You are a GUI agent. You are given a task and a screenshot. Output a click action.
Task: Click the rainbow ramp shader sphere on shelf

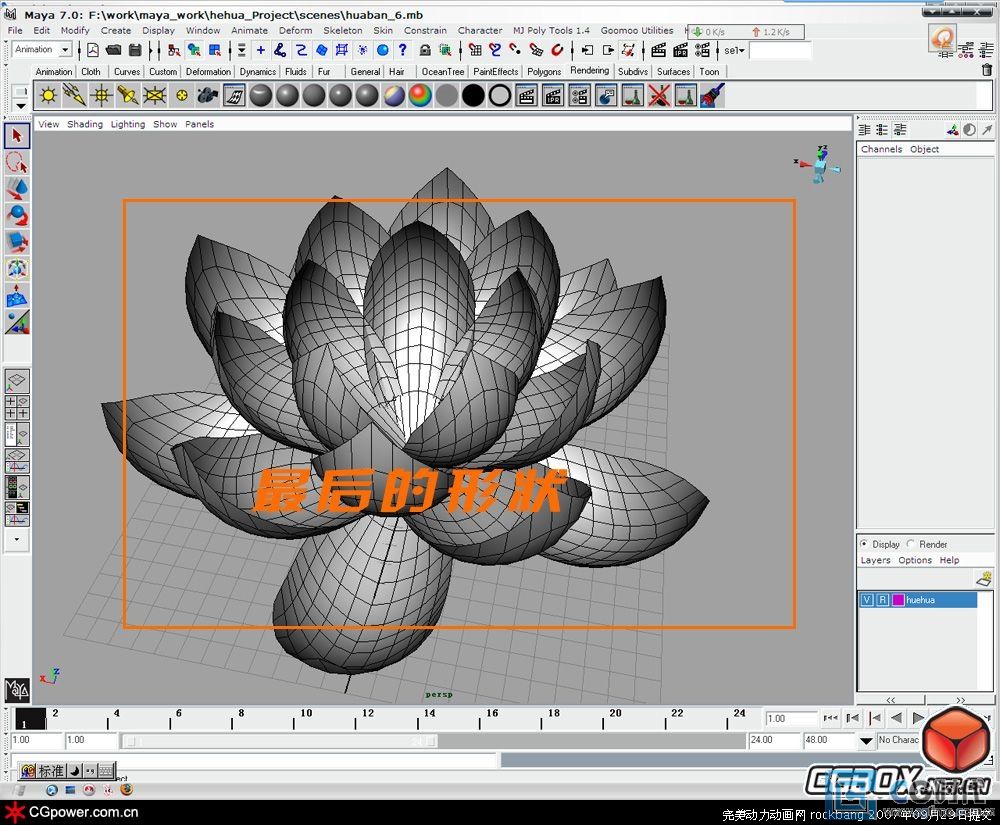tap(420, 96)
